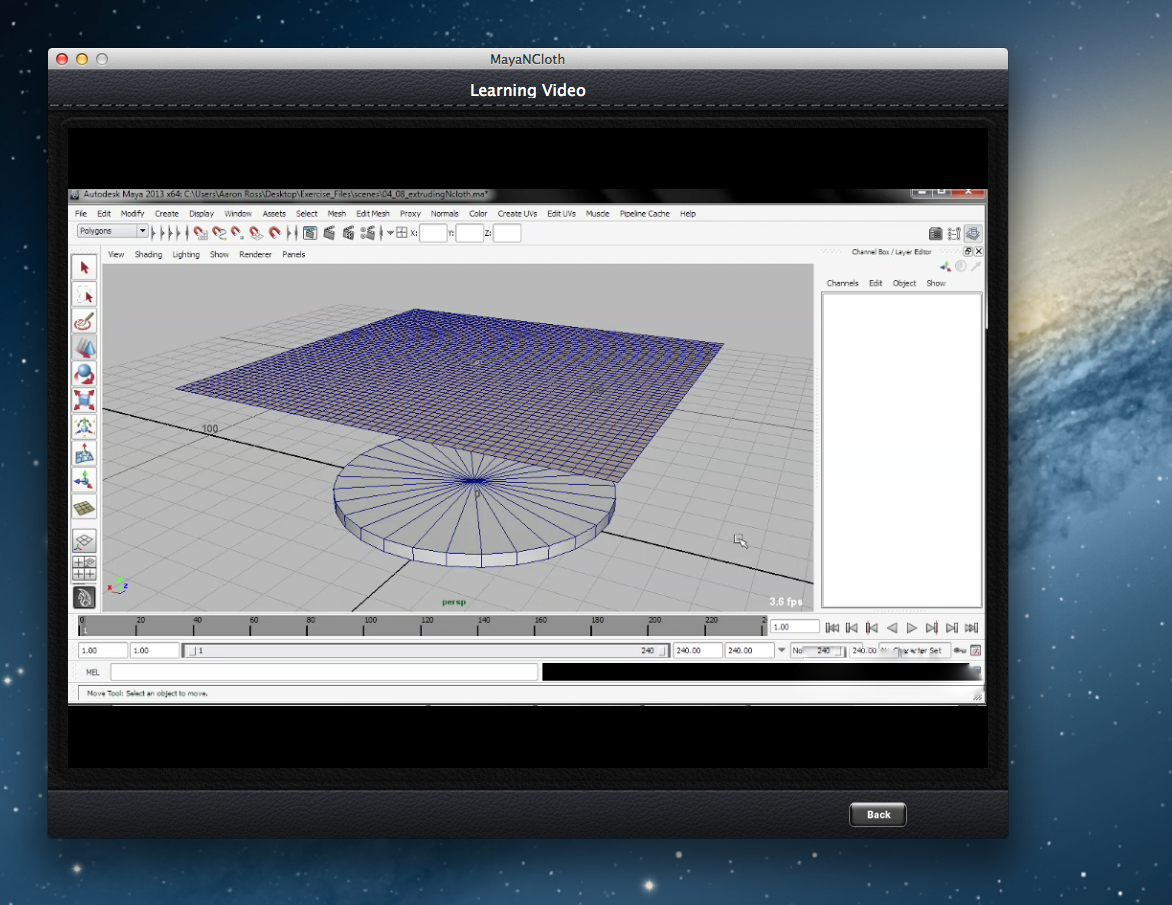Click the Back button

coord(877,815)
